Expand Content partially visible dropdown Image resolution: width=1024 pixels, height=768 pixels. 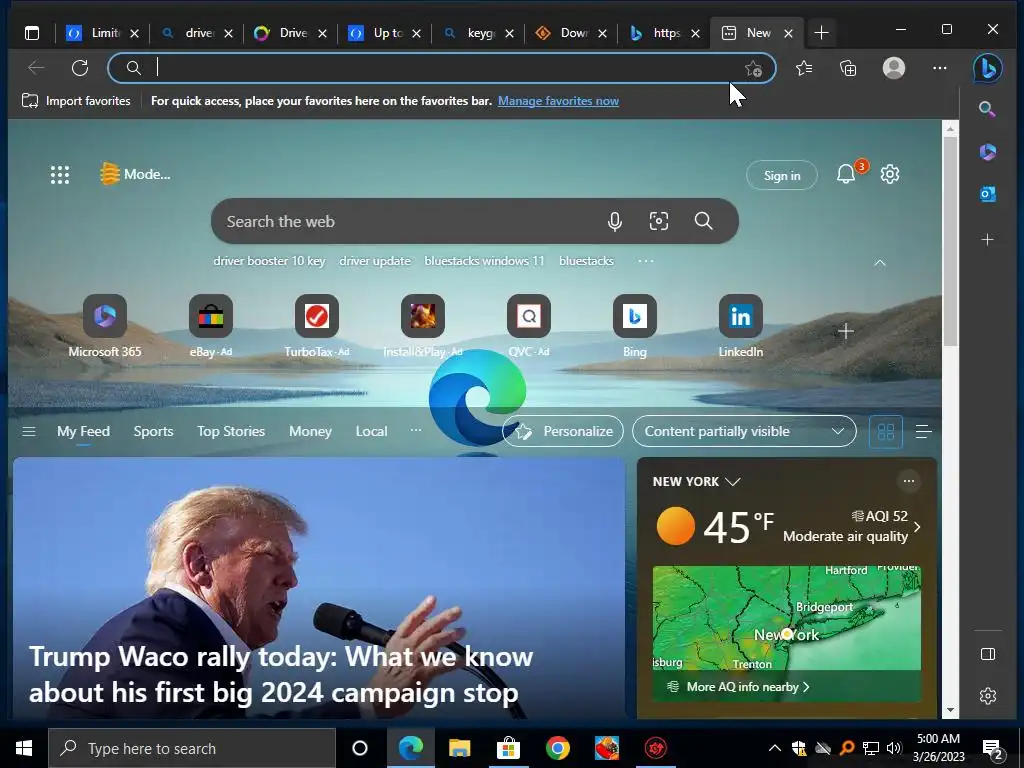pyautogui.click(x=744, y=431)
